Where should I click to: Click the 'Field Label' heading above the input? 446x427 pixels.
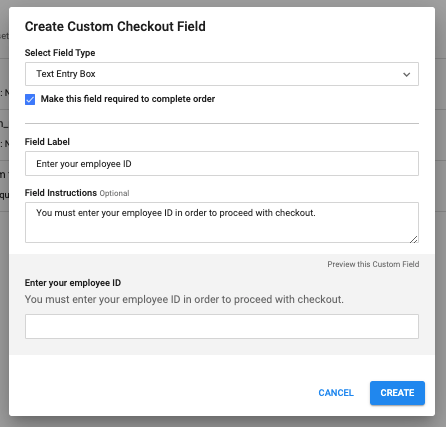pyautogui.click(x=47, y=142)
